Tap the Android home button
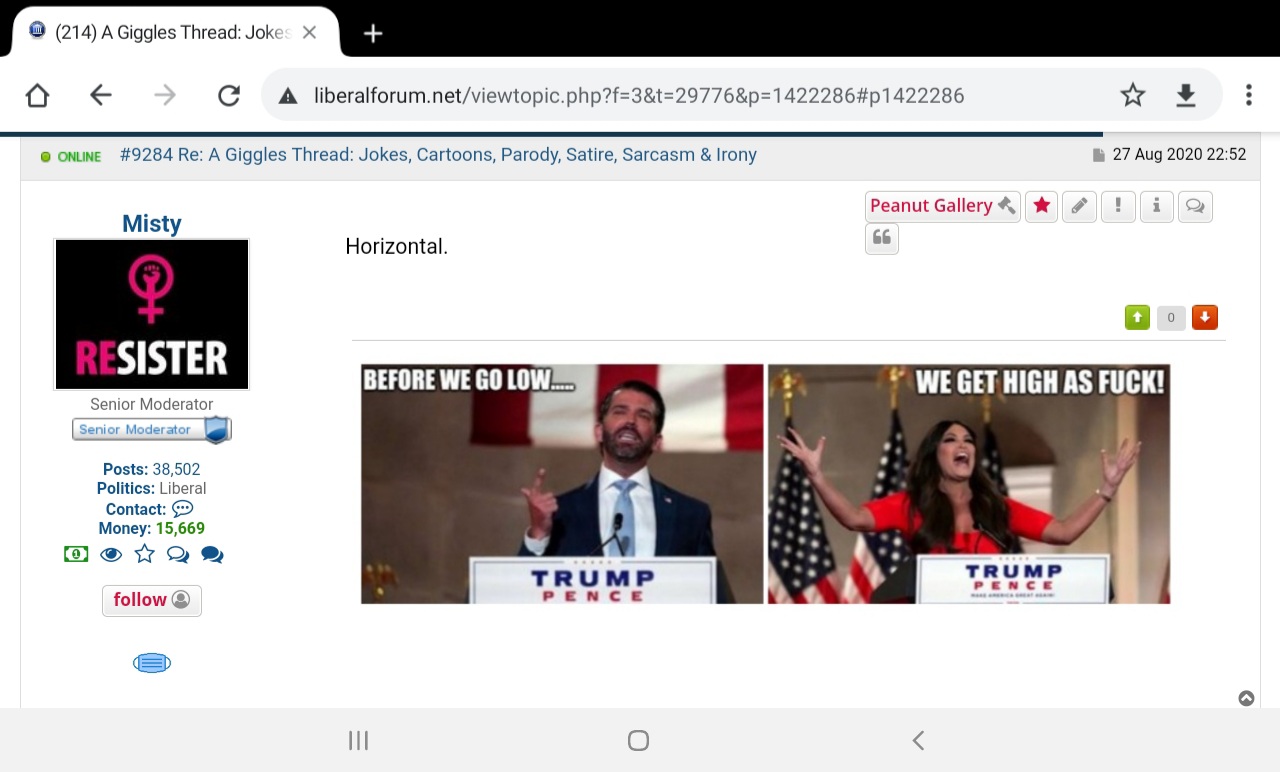 coord(638,740)
